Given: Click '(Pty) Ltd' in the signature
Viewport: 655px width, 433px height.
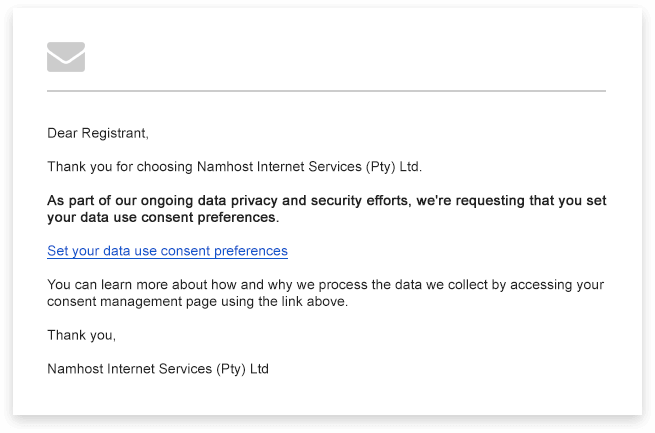Looking at the screenshot, I should [x=242, y=369].
